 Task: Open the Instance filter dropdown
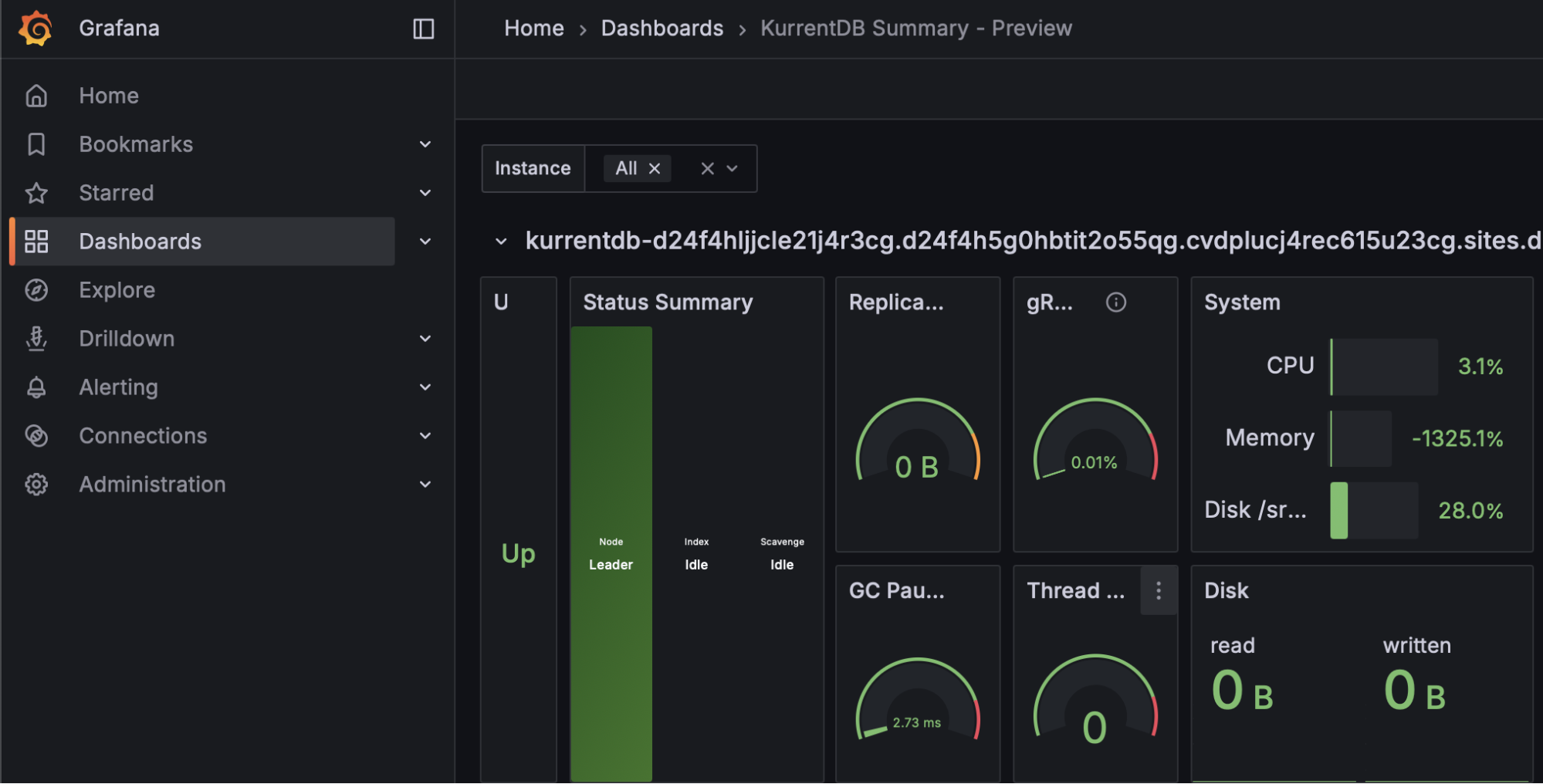click(x=731, y=168)
